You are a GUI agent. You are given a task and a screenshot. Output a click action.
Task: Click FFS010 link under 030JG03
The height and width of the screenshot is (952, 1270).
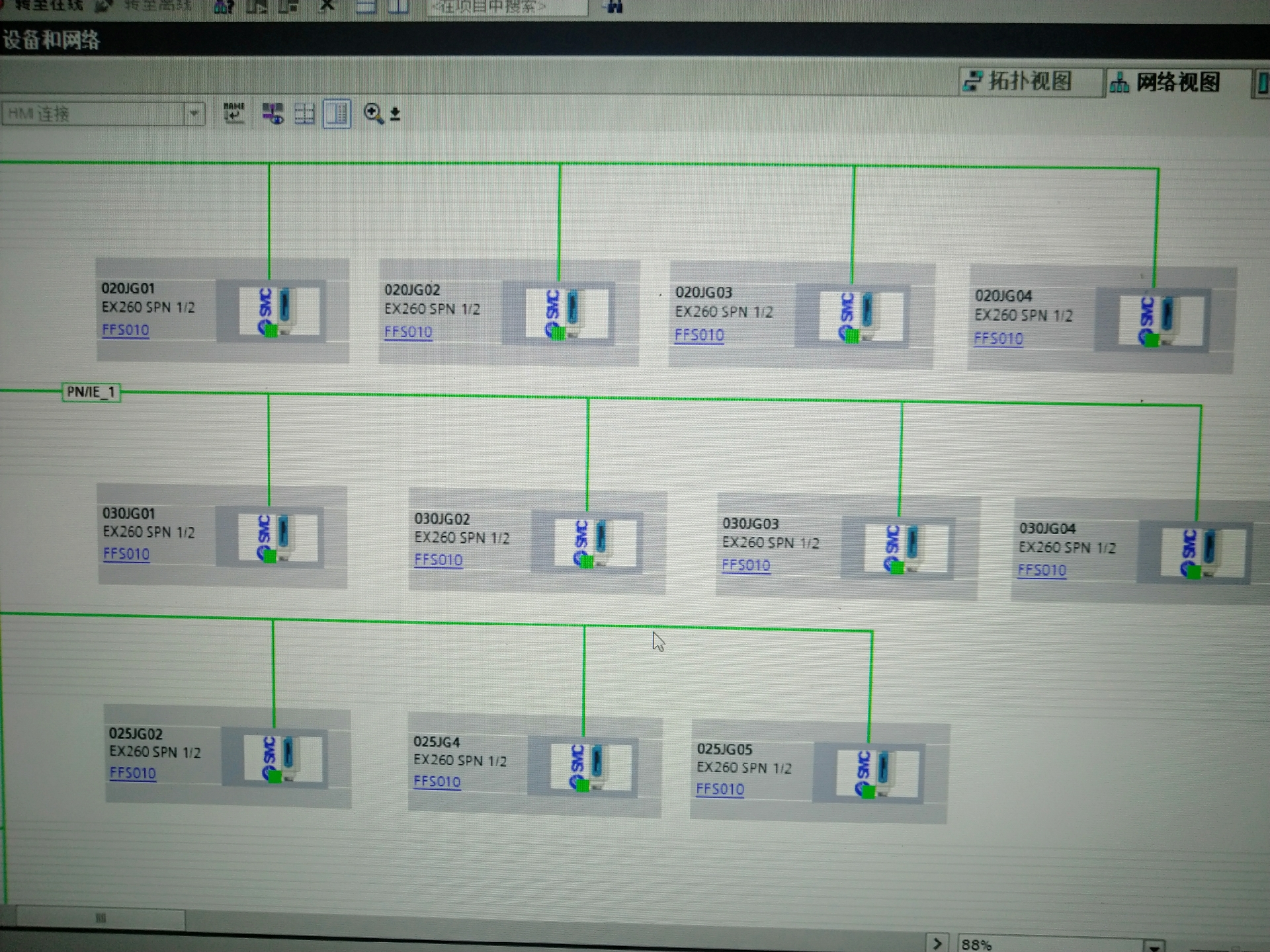click(x=745, y=565)
